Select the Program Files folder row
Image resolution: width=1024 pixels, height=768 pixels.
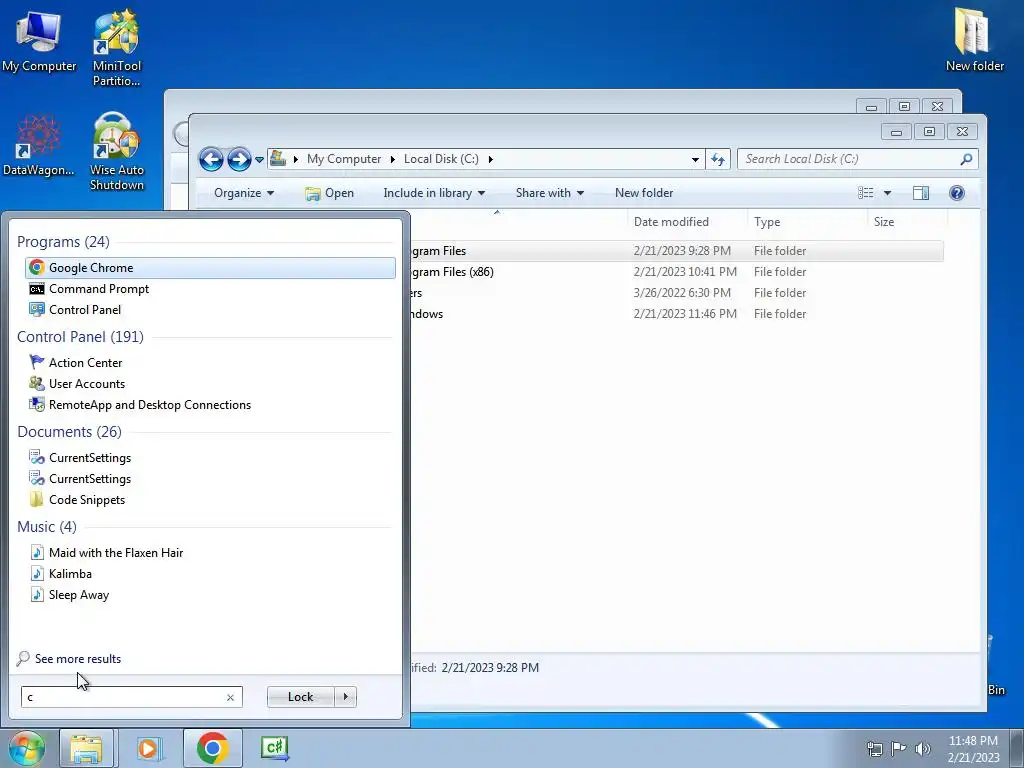pyautogui.click(x=677, y=251)
